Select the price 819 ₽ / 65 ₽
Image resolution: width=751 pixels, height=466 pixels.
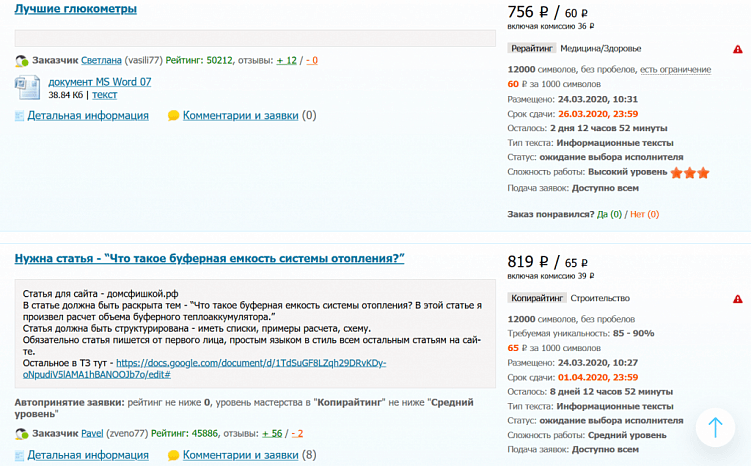click(547, 262)
